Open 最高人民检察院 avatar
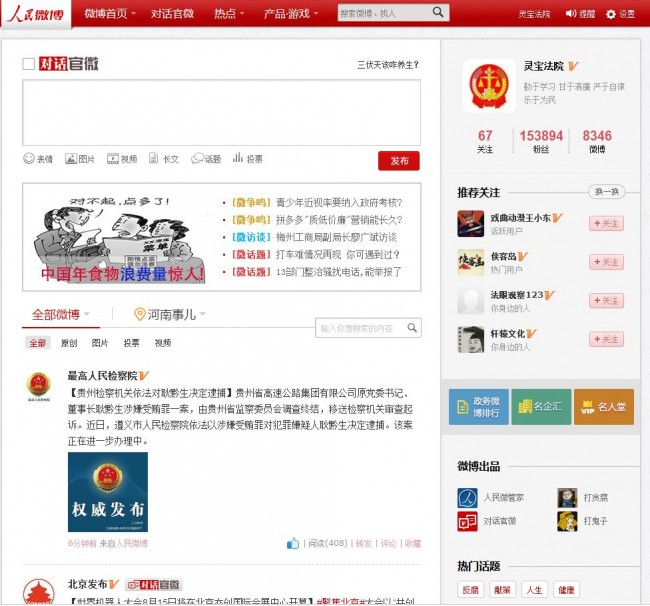 (x=39, y=386)
